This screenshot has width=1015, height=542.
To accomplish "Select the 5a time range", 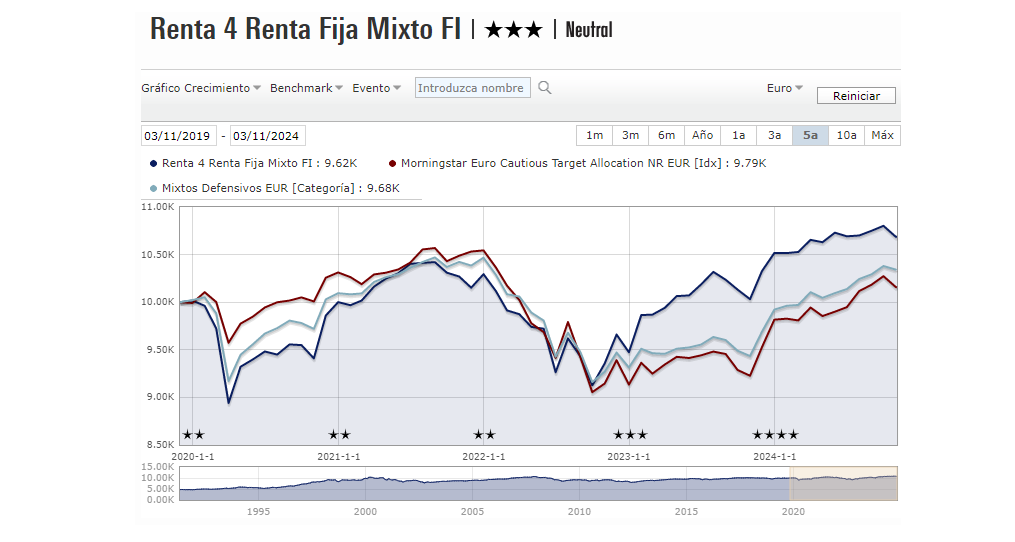I will click(x=810, y=135).
